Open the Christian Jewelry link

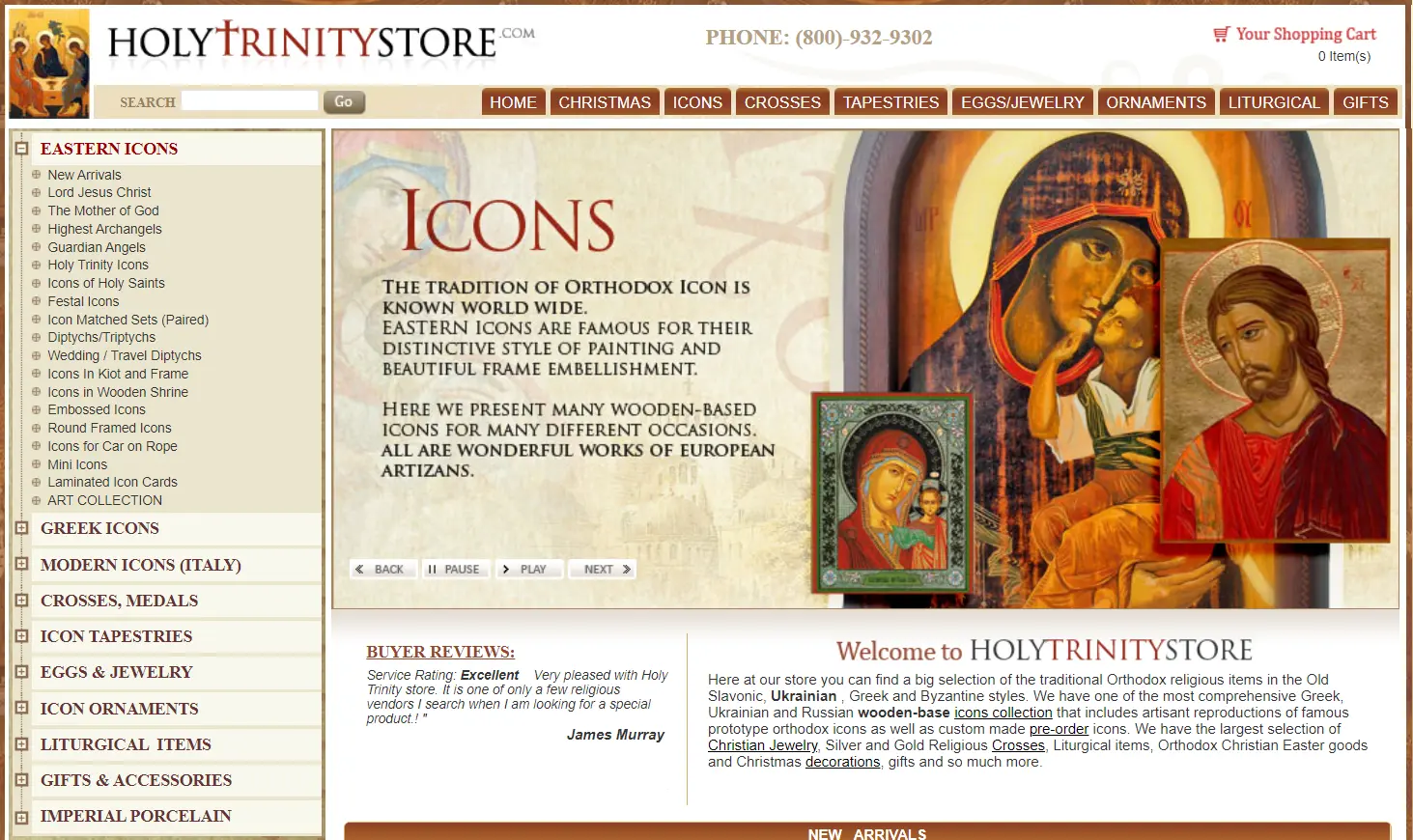(763, 745)
